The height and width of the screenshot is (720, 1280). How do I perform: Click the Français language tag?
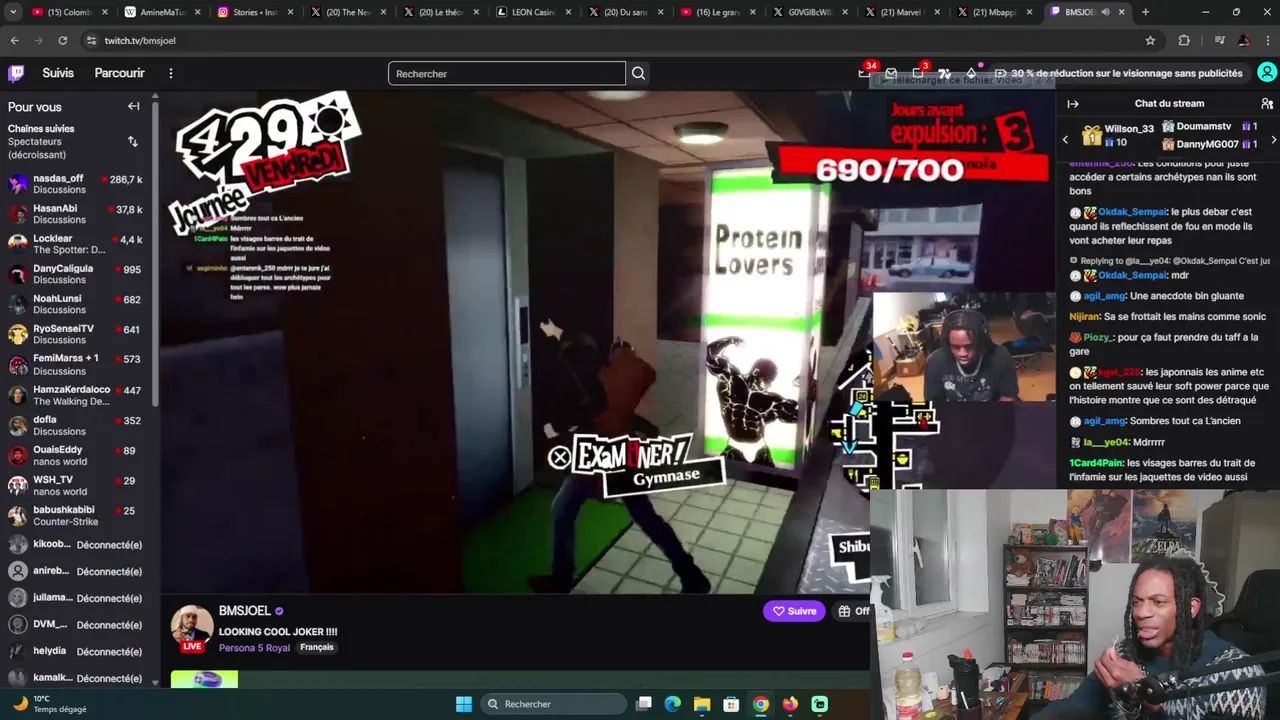pyautogui.click(x=317, y=647)
